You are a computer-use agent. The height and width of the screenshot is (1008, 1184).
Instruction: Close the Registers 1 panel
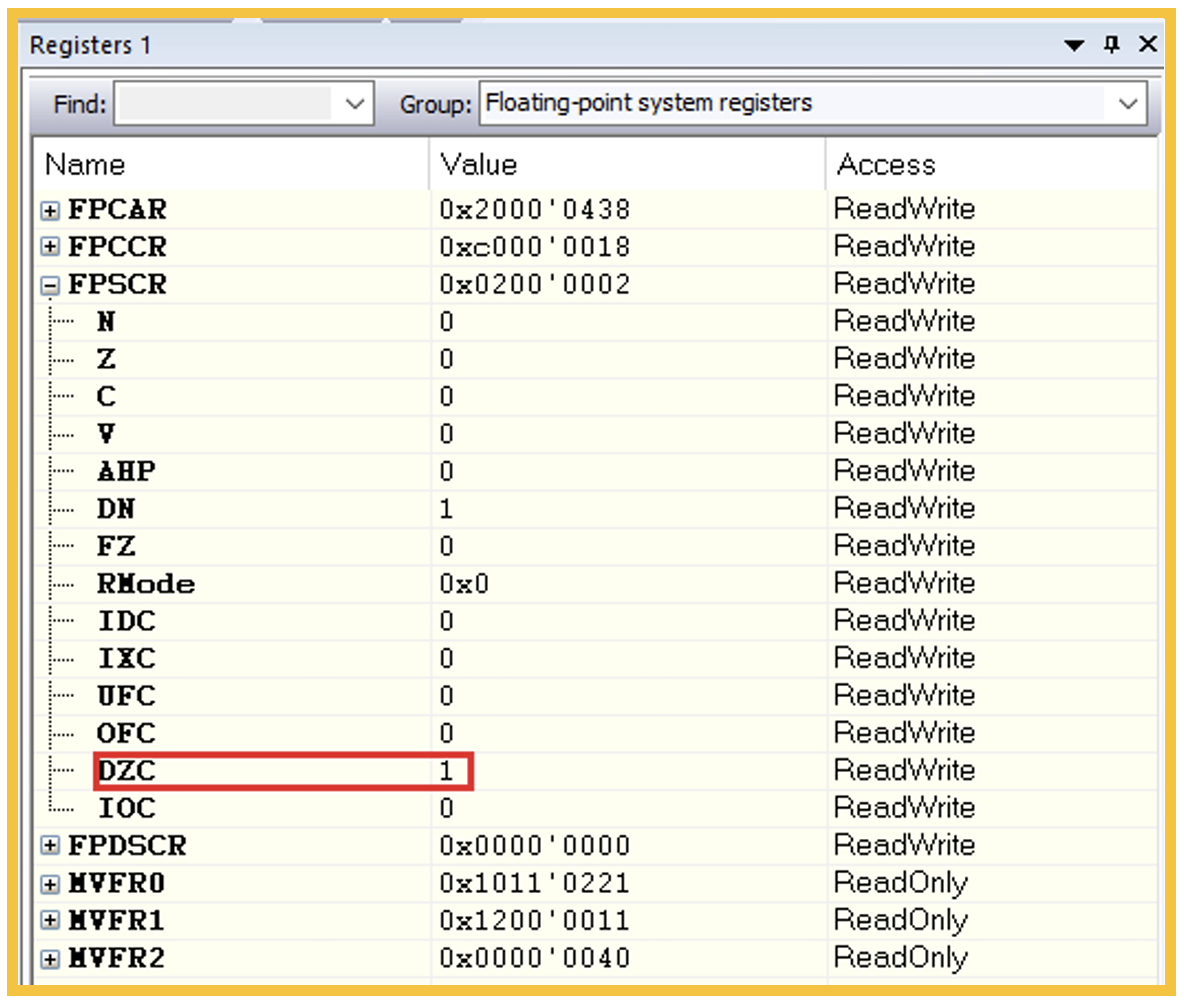coord(1147,45)
